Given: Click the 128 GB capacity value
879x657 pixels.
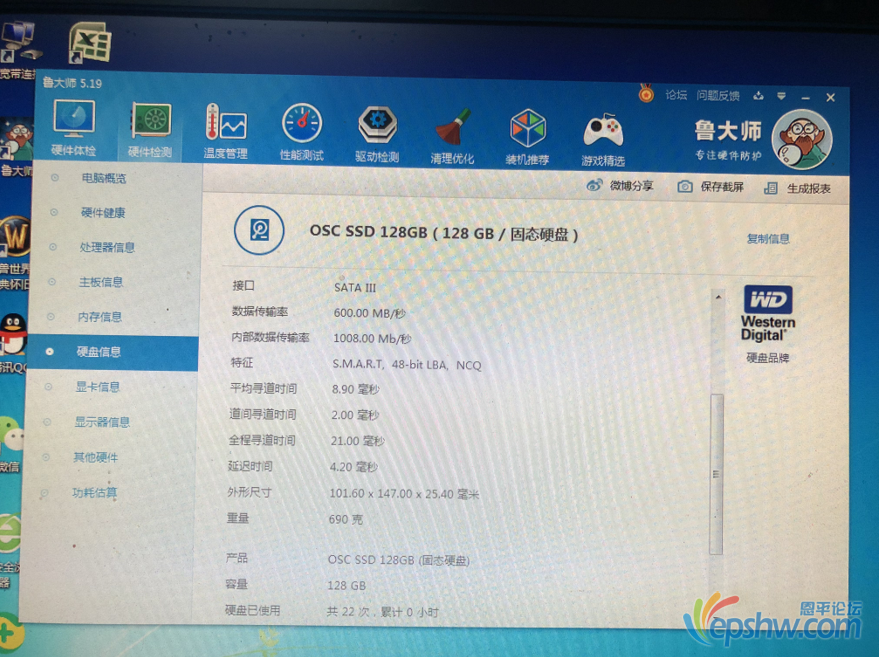Looking at the screenshot, I should [346, 585].
